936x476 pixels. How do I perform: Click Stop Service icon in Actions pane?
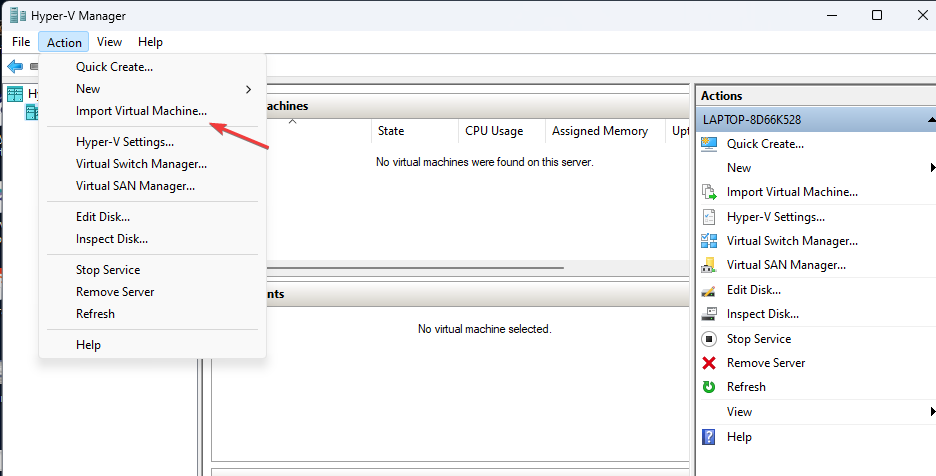709,339
